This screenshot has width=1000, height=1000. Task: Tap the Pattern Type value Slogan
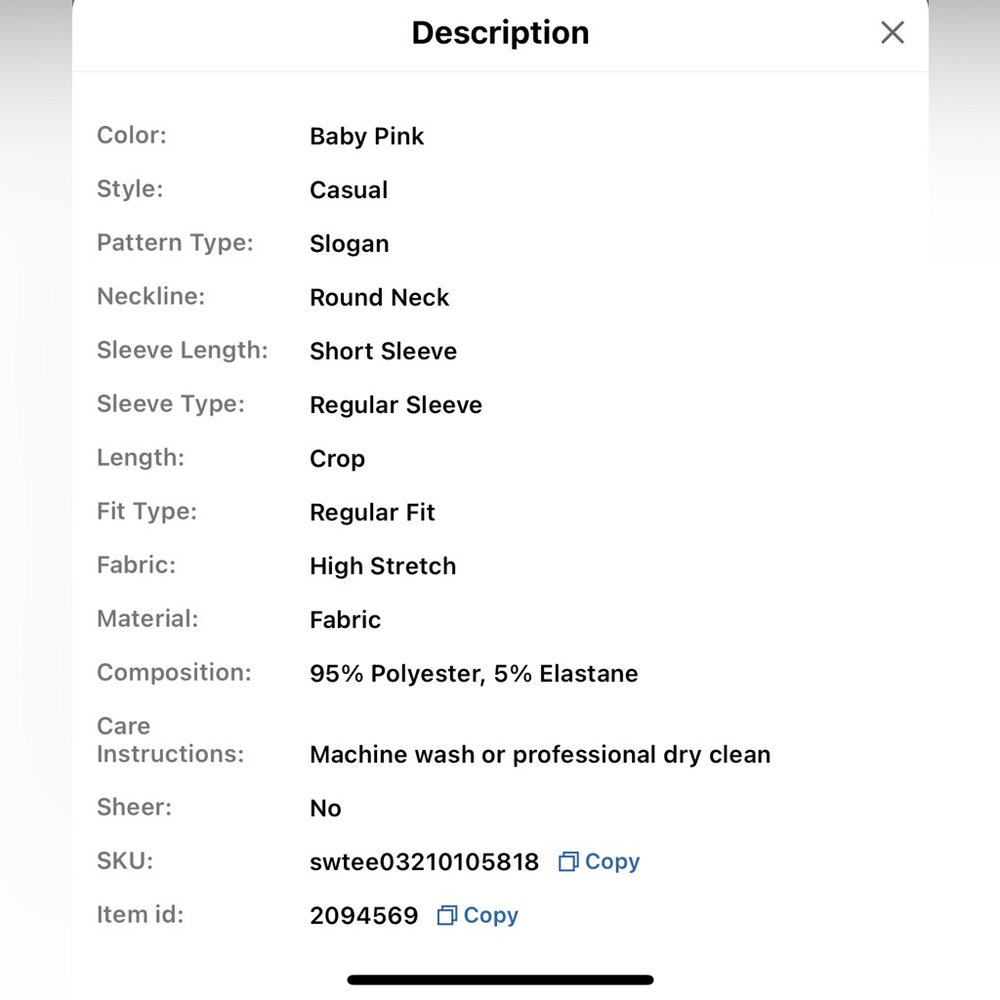[349, 244]
